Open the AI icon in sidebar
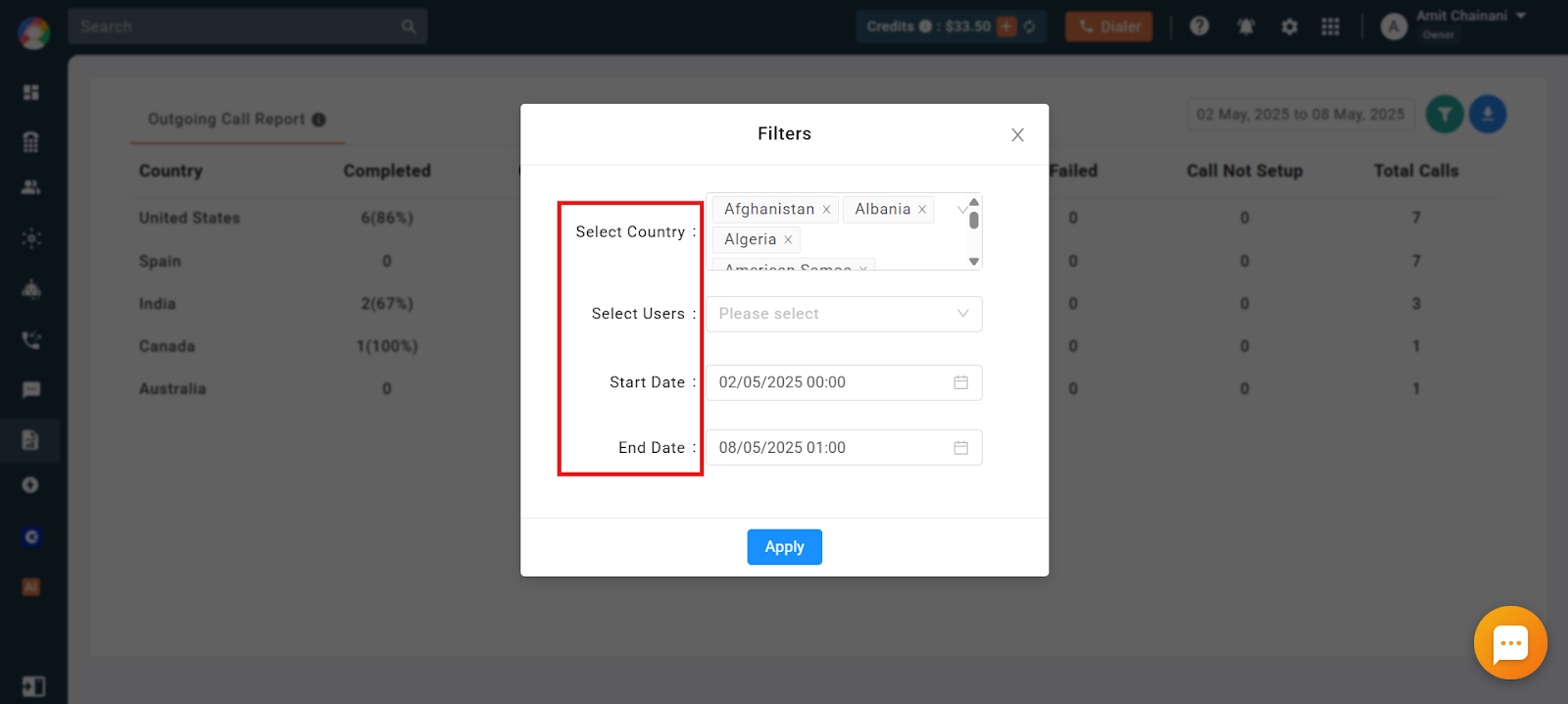 (31, 587)
